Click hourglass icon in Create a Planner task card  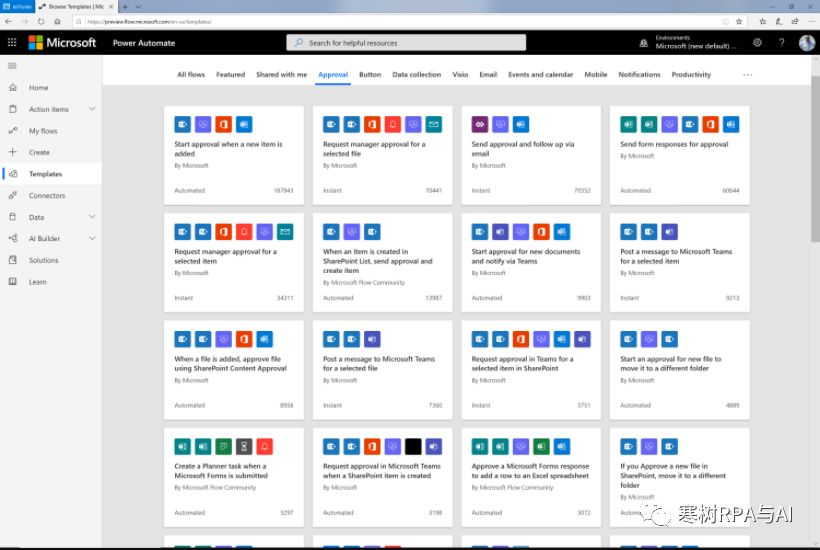[244, 446]
